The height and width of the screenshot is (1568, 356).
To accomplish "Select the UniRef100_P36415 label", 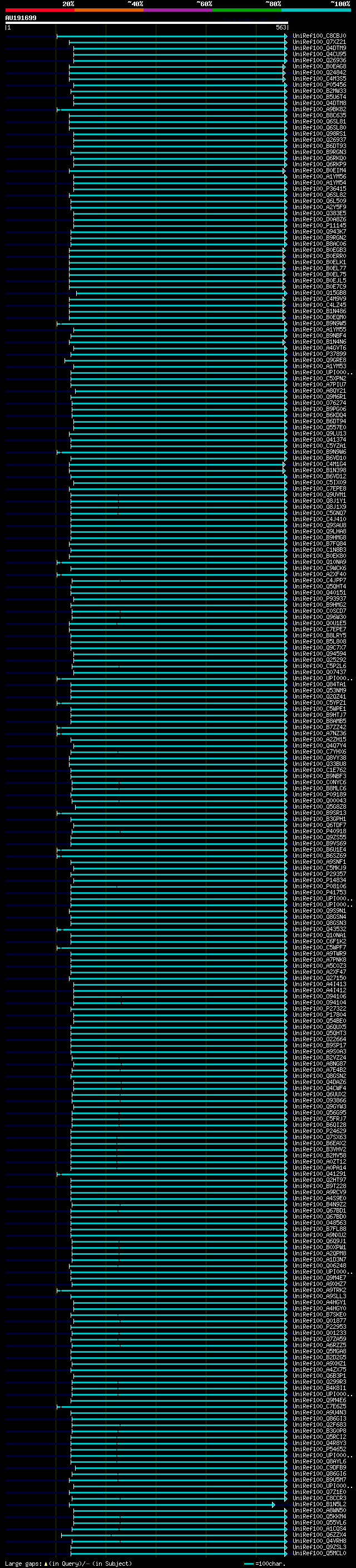I will pyautogui.click(x=319, y=189).
